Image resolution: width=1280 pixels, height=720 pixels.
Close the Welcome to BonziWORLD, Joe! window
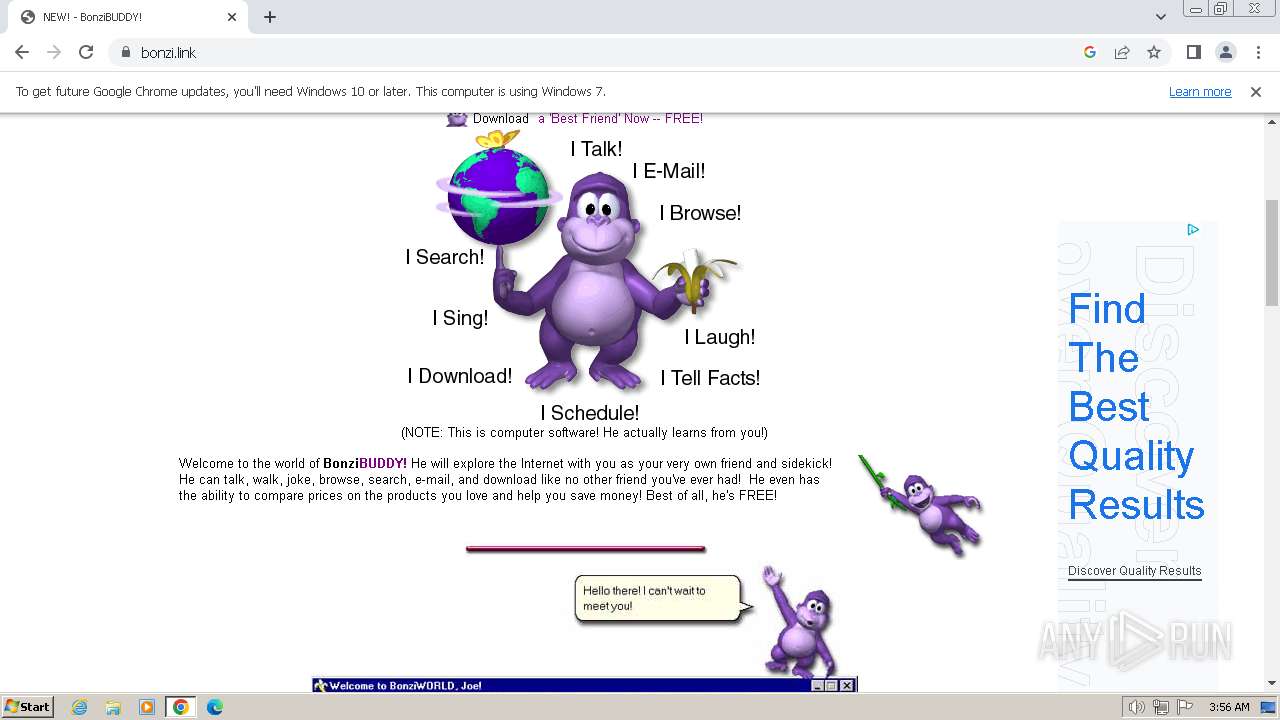click(x=847, y=686)
